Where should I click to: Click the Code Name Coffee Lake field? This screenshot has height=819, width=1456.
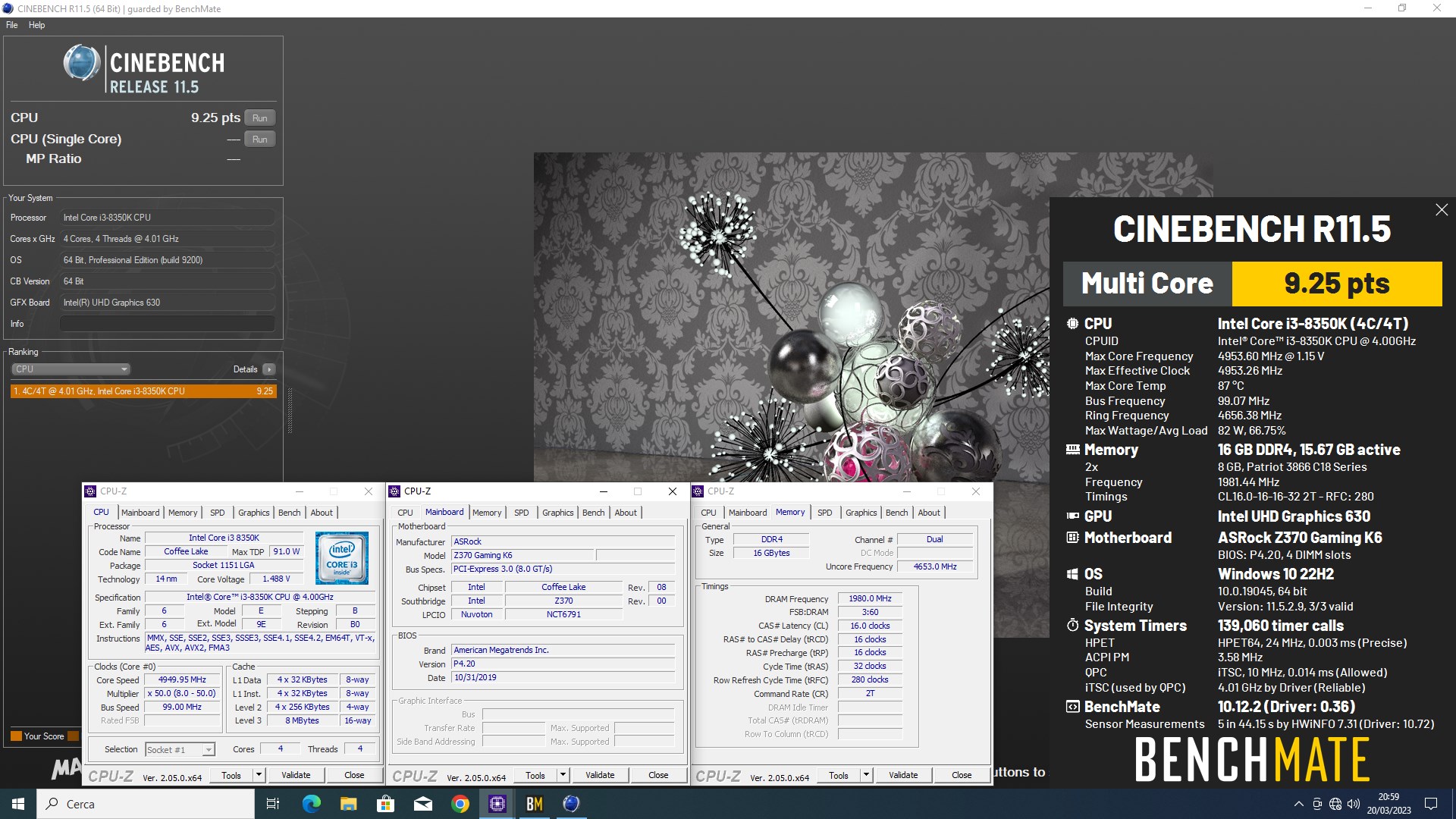point(186,551)
